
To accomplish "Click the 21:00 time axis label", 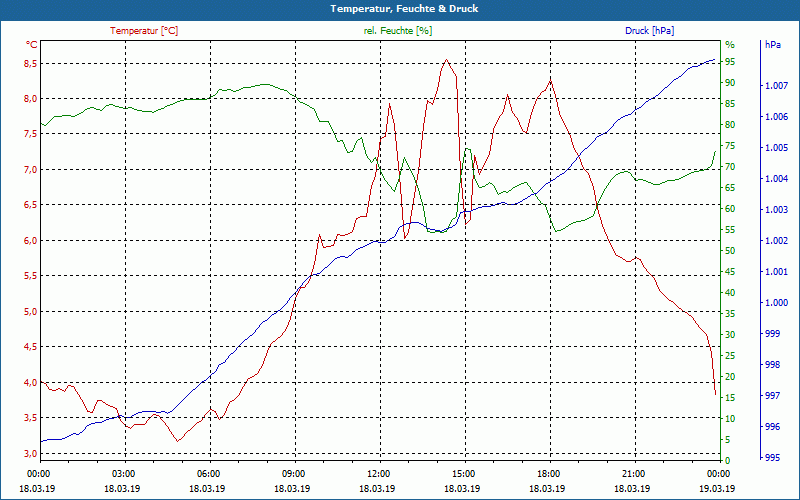I will click(635, 473).
